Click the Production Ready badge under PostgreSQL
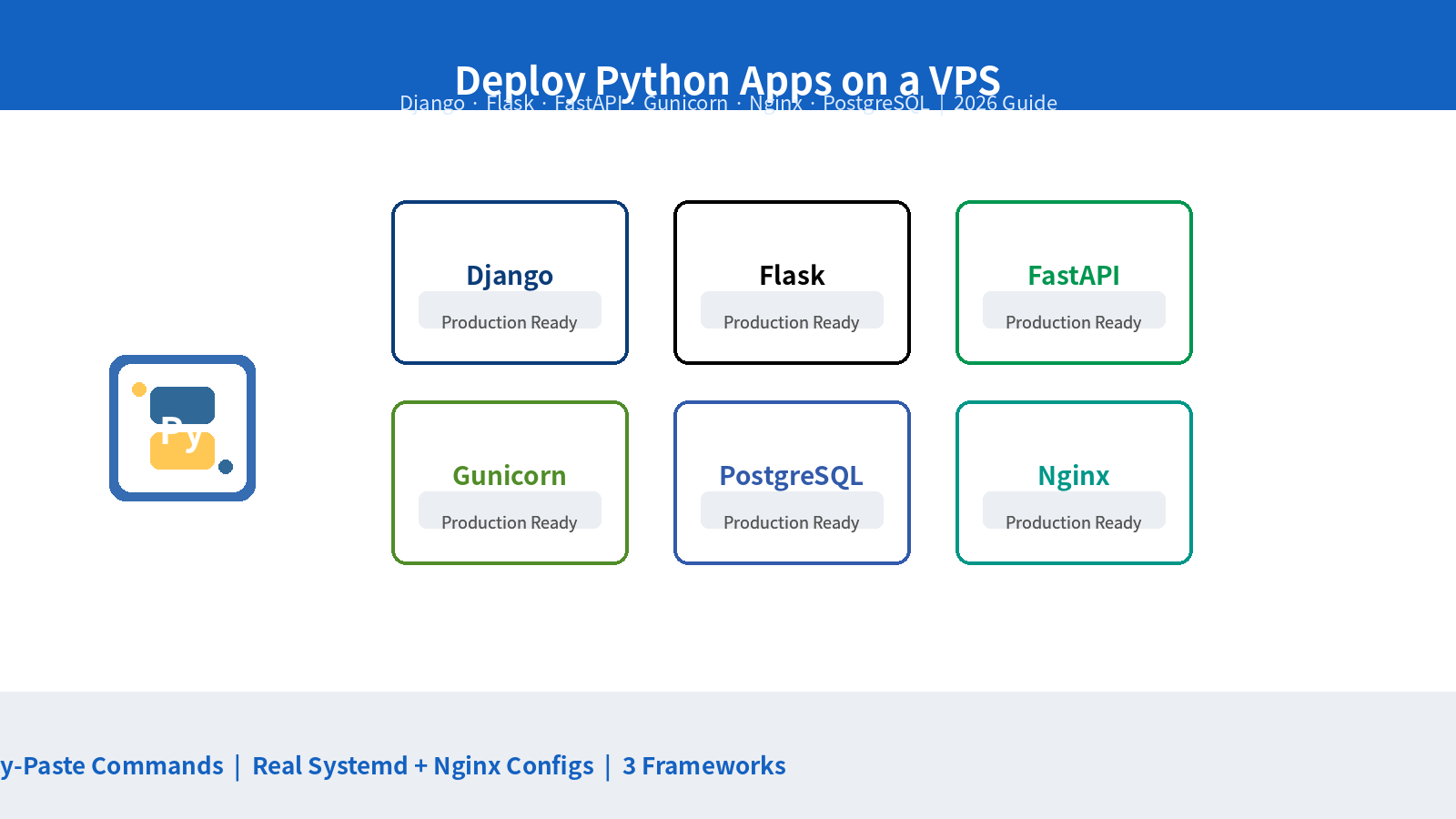Image resolution: width=1456 pixels, height=819 pixels. [792, 511]
